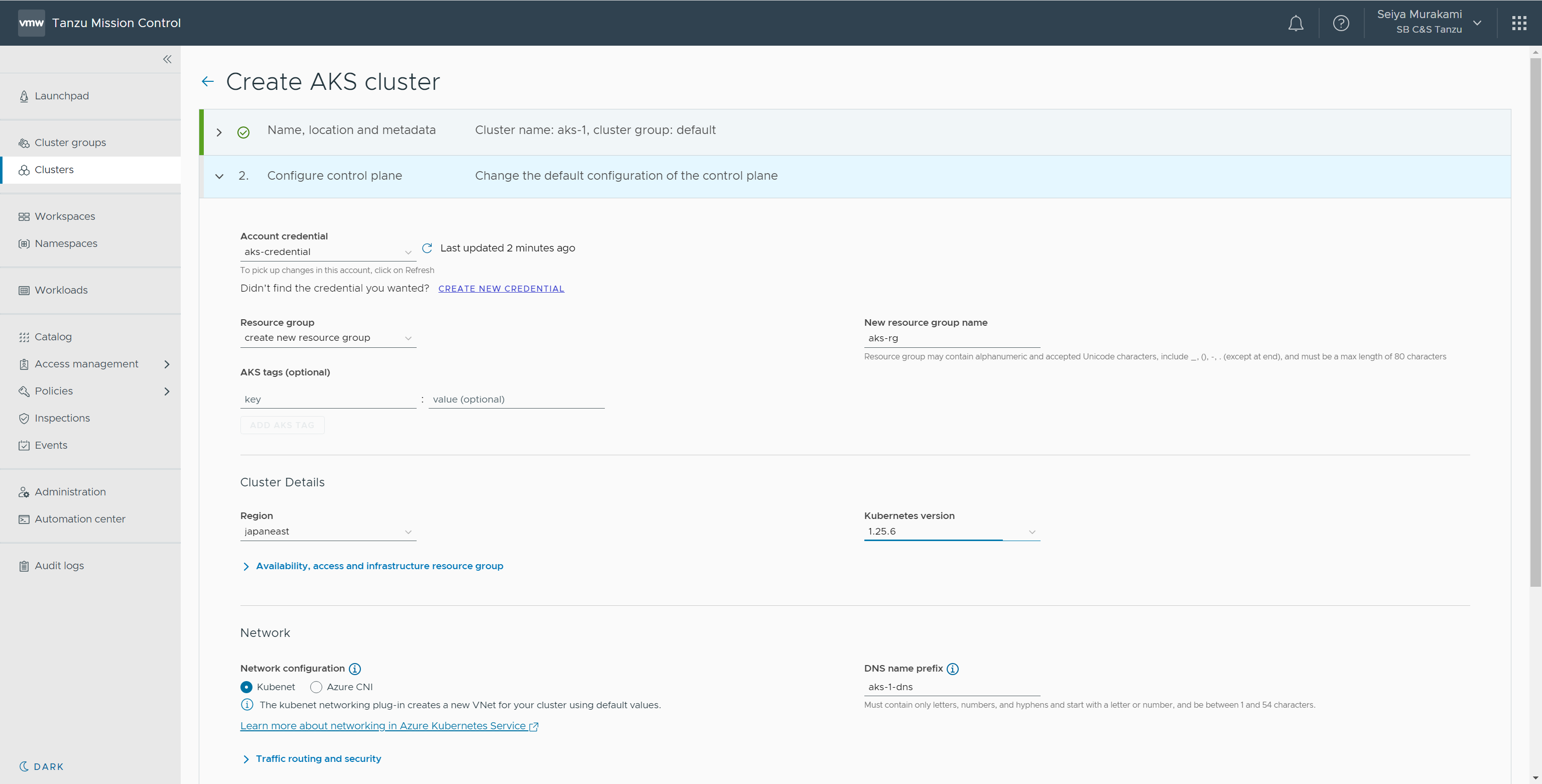Click the CREATE NEW CREDENTIAL link
Image resolution: width=1542 pixels, height=784 pixels.
(x=500, y=289)
